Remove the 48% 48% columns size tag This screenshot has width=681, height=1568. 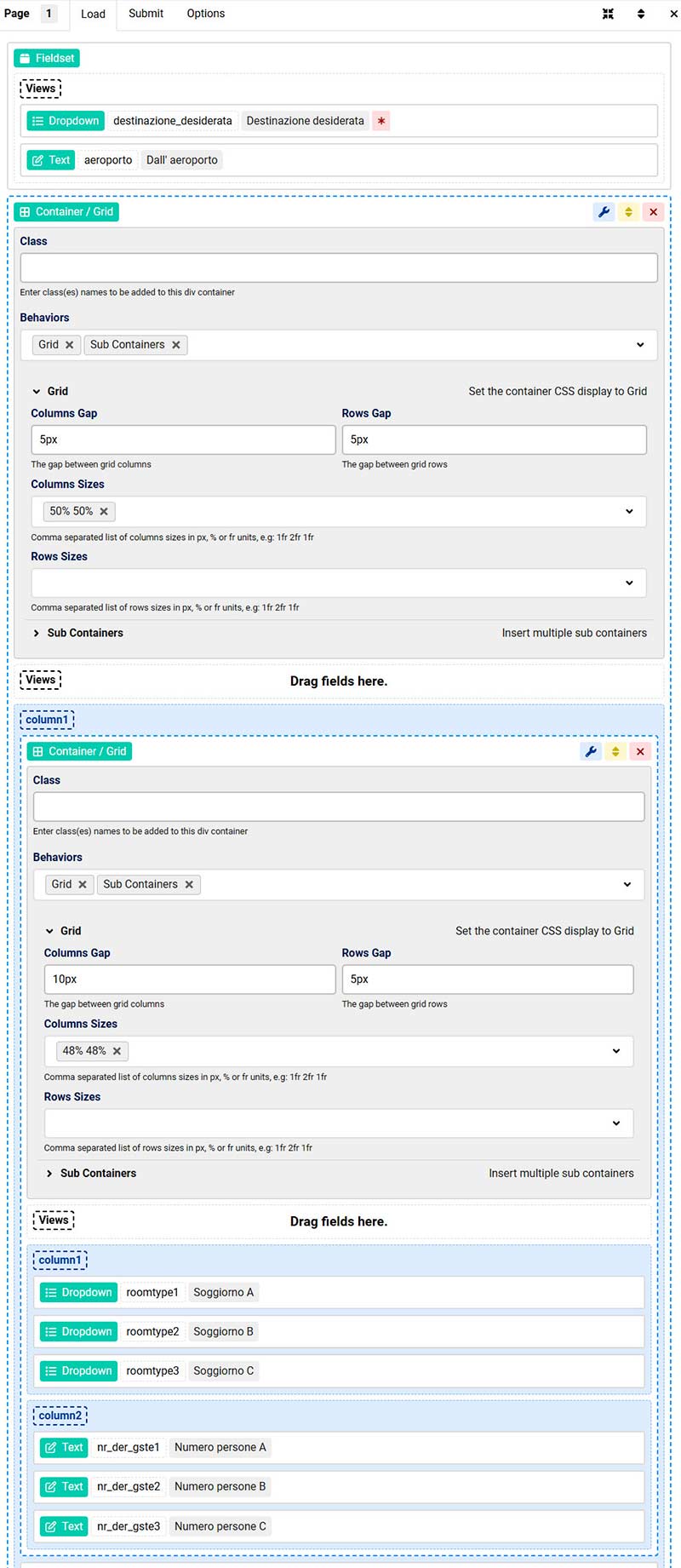(117, 1051)
